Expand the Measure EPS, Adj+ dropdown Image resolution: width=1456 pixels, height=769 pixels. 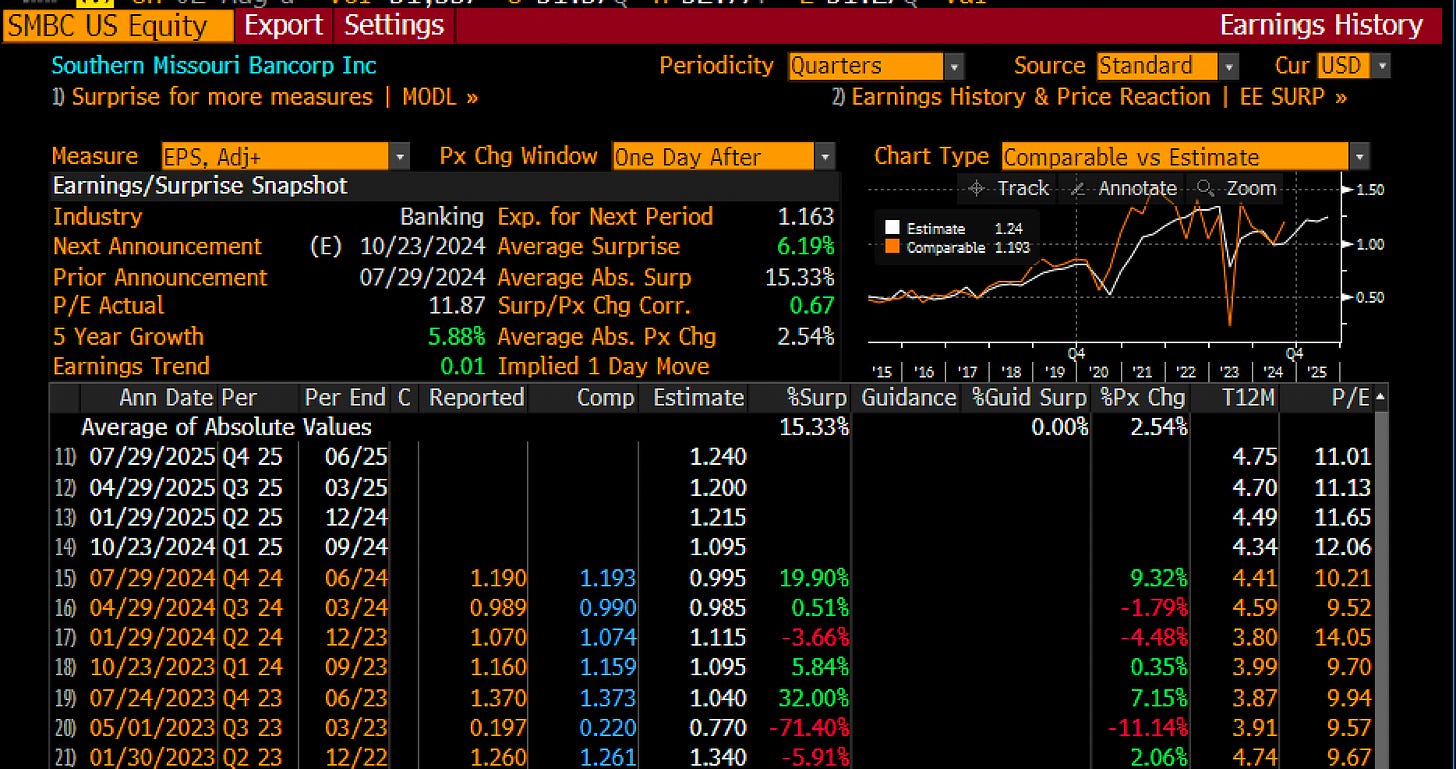tap(286, 157)
